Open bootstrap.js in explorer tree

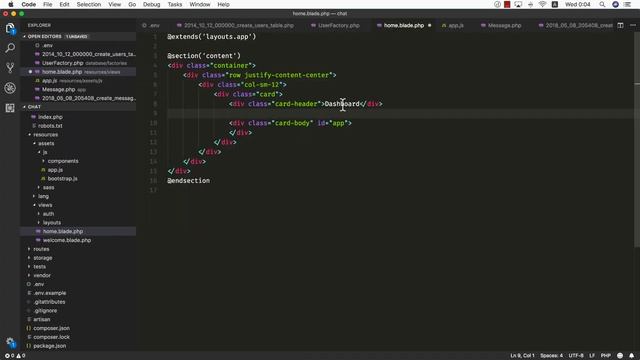click(62, 179)
